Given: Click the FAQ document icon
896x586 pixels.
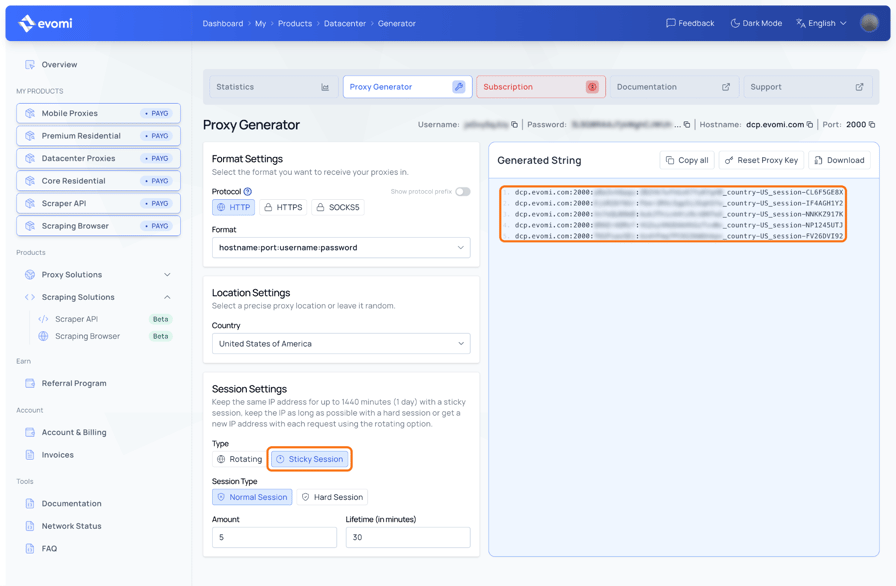Looking at the screenshot, I should [x=30, y=548].
